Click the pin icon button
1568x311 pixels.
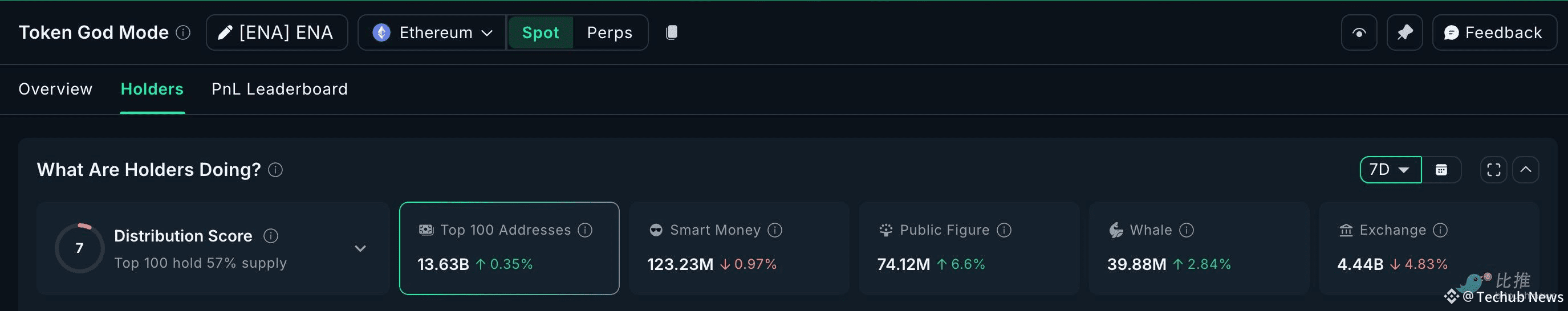1404,32
